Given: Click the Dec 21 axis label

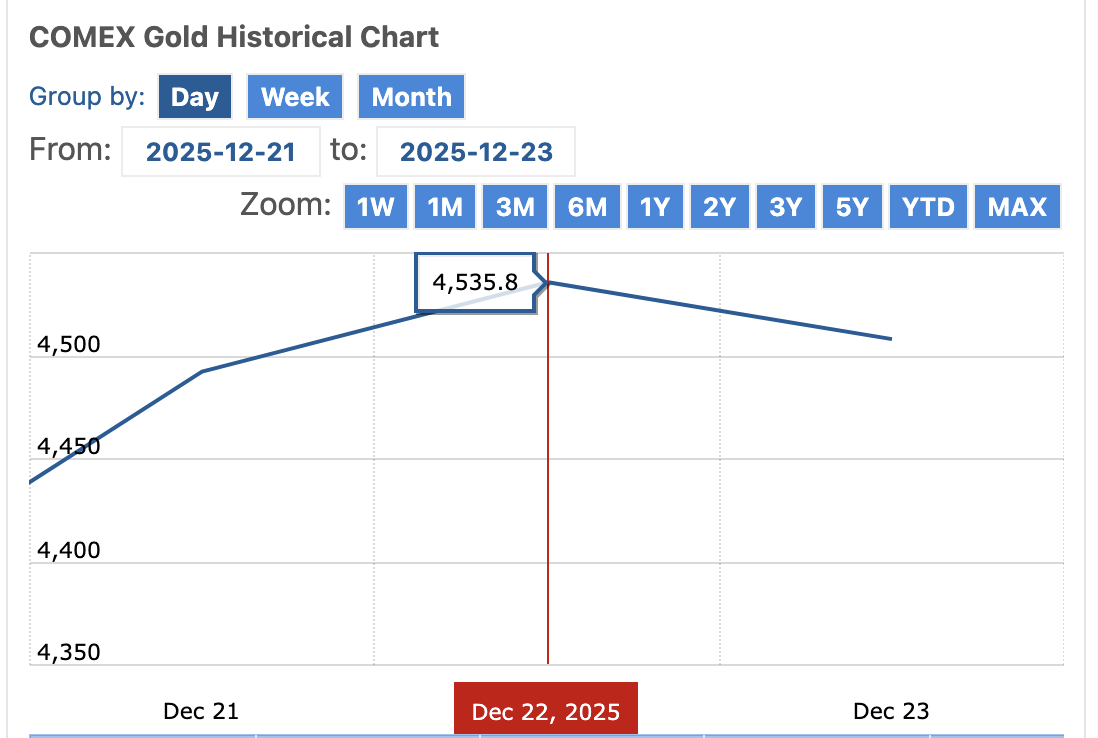Looking at the screenshot, I should (201, 711).
